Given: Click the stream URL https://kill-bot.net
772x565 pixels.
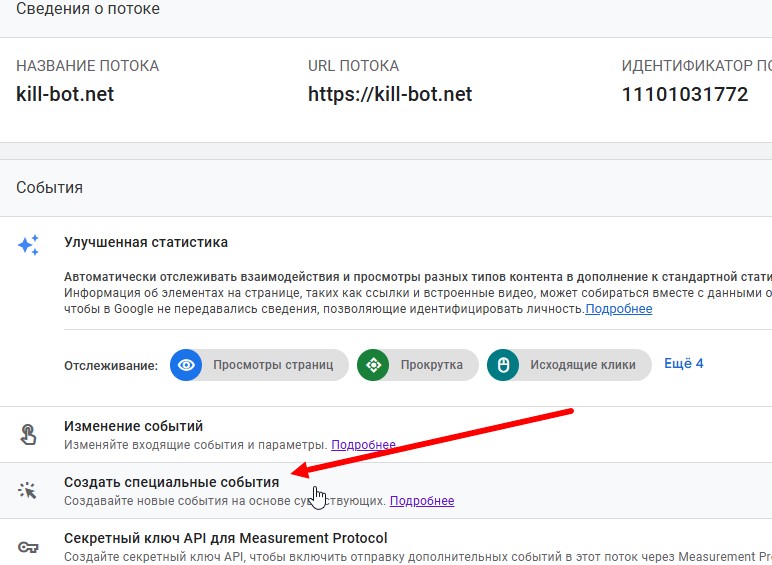Looking at the screenshot, I should [390, 94].
